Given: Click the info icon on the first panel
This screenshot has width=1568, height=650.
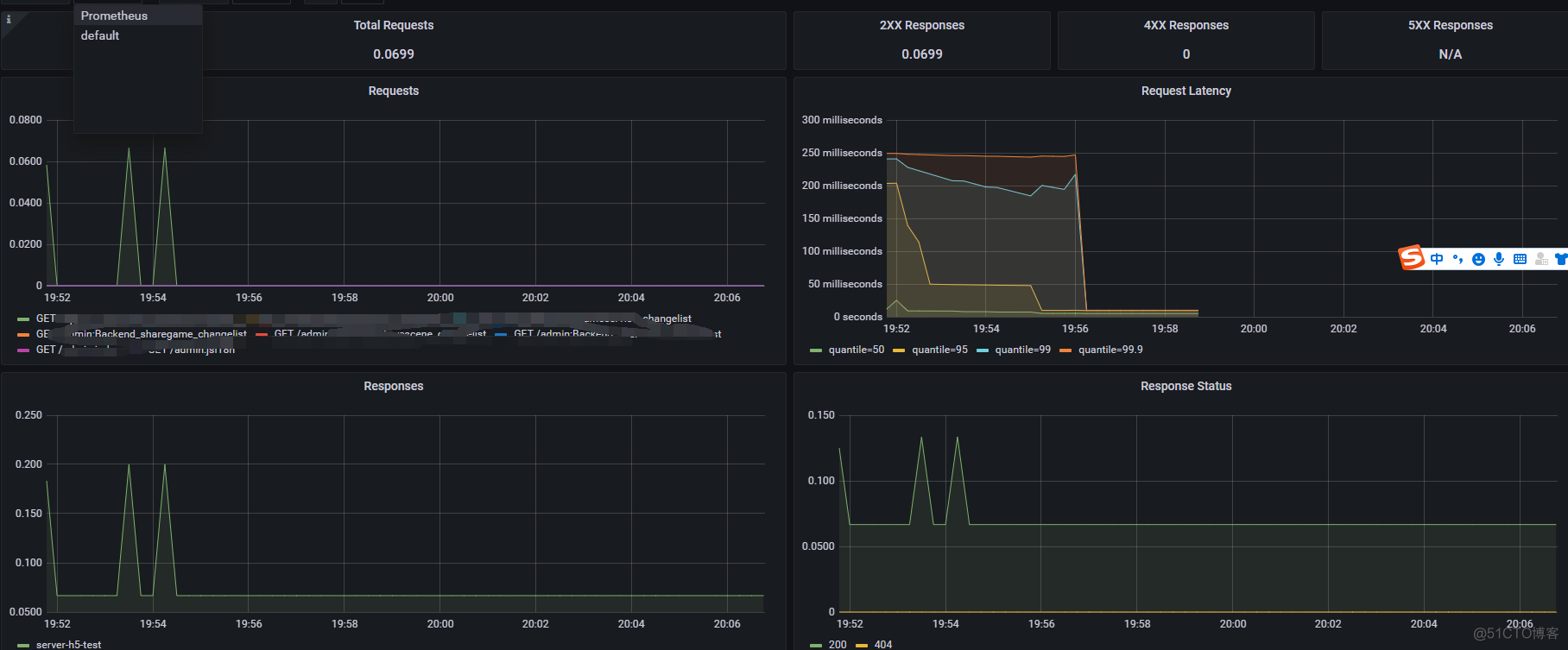Looking at the screenshot, I should 9,19.
